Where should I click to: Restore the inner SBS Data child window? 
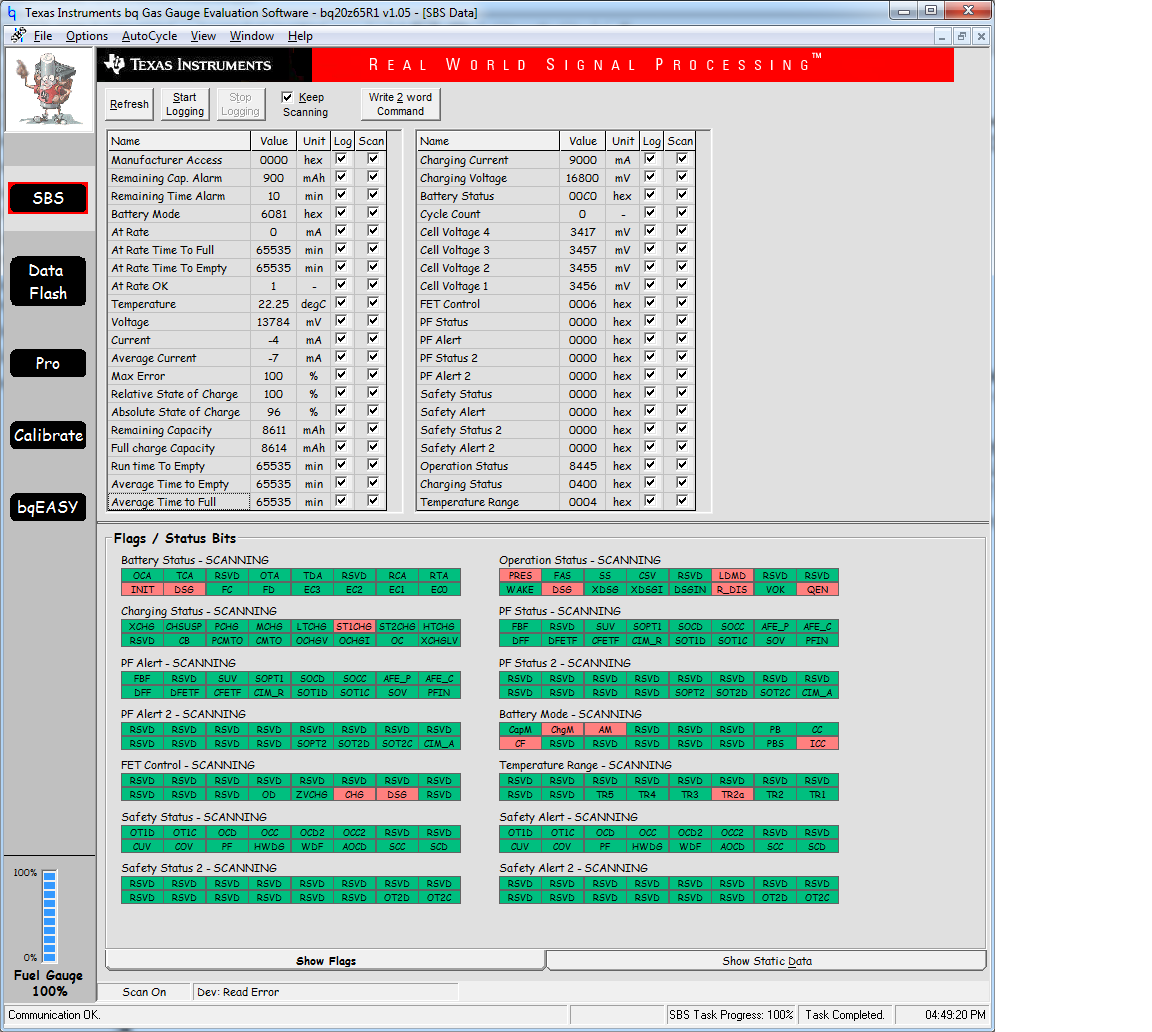[962, 36]
